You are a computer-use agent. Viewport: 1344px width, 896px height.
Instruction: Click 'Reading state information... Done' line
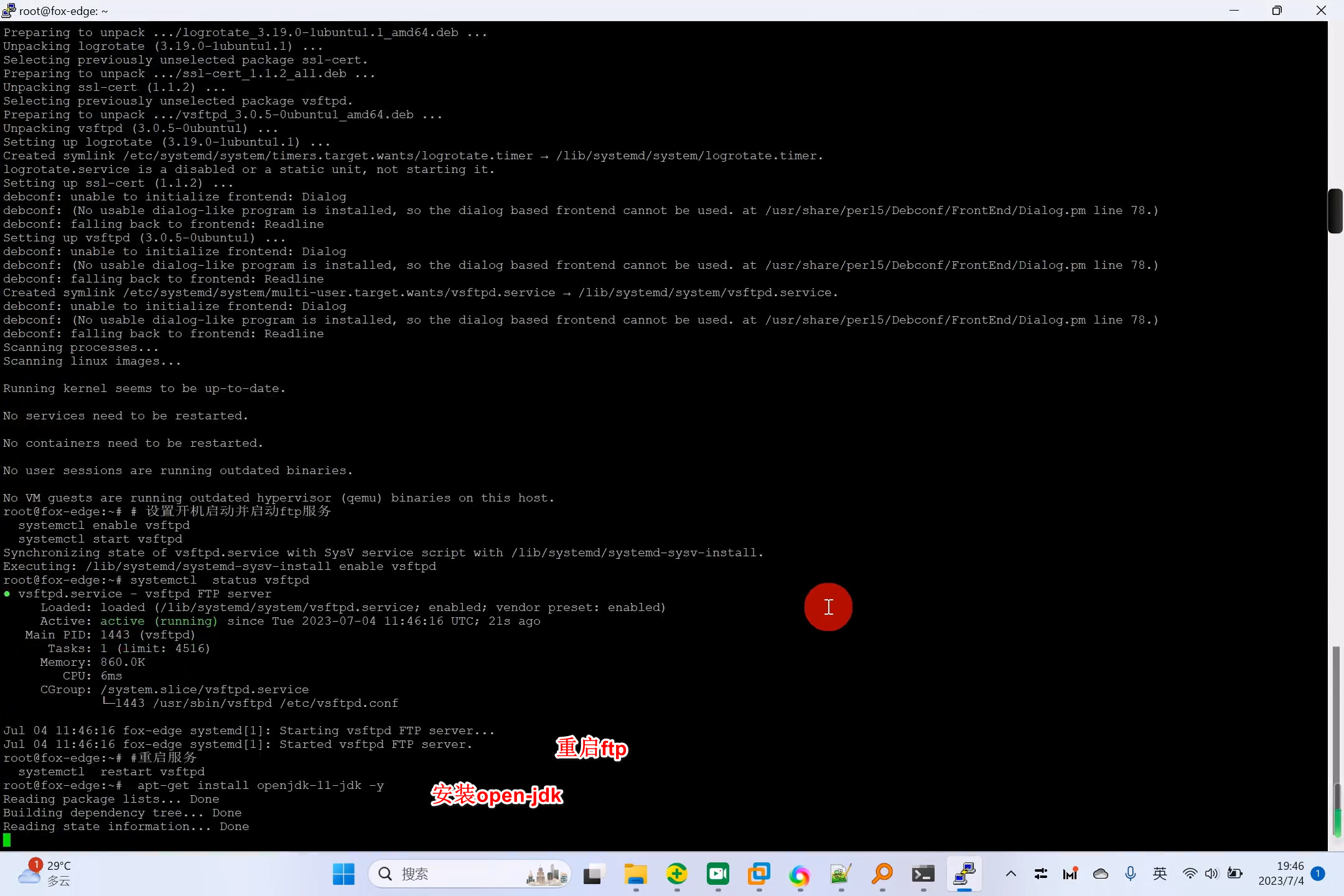pyautogui.click(x=126, y=826)
